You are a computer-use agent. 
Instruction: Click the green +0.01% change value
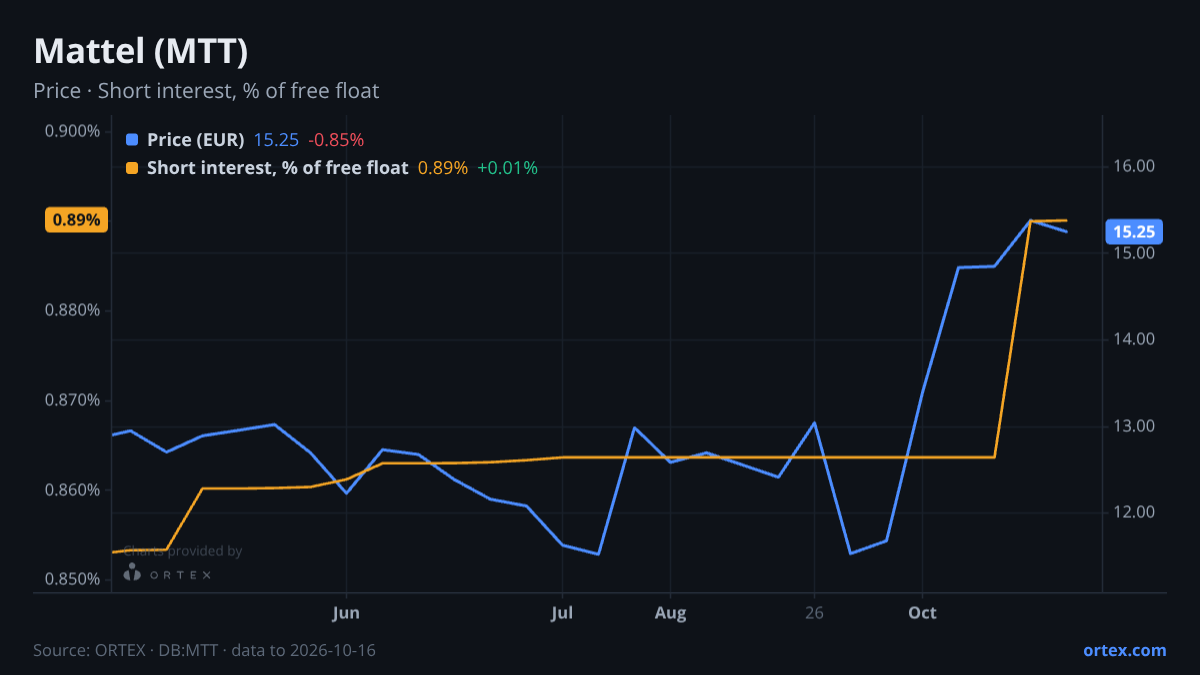[x=507, y=168]
